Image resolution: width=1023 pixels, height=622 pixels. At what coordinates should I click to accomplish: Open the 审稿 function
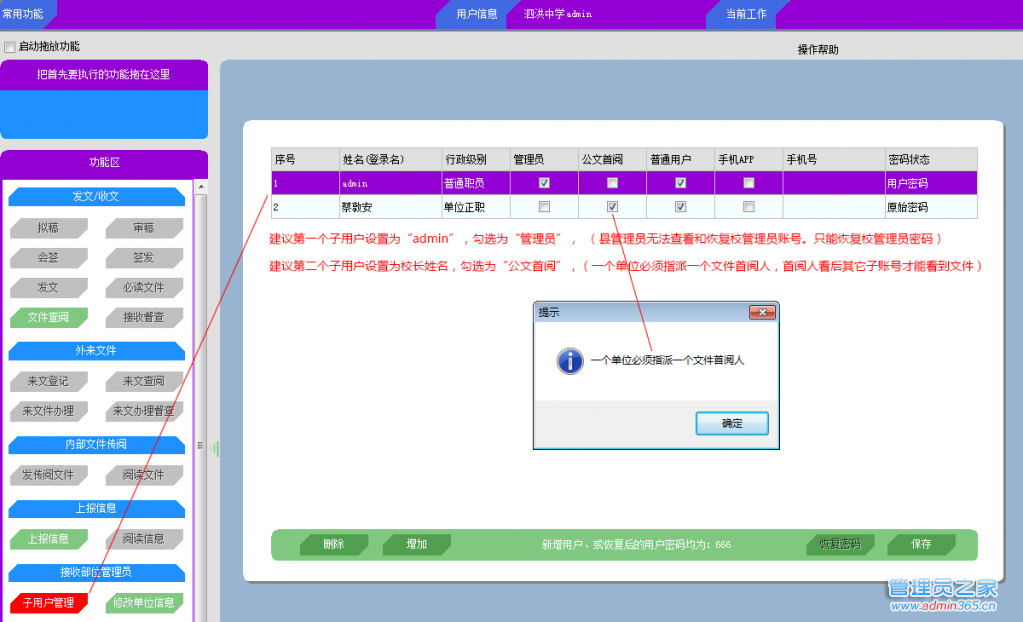[x=144, y=228]
